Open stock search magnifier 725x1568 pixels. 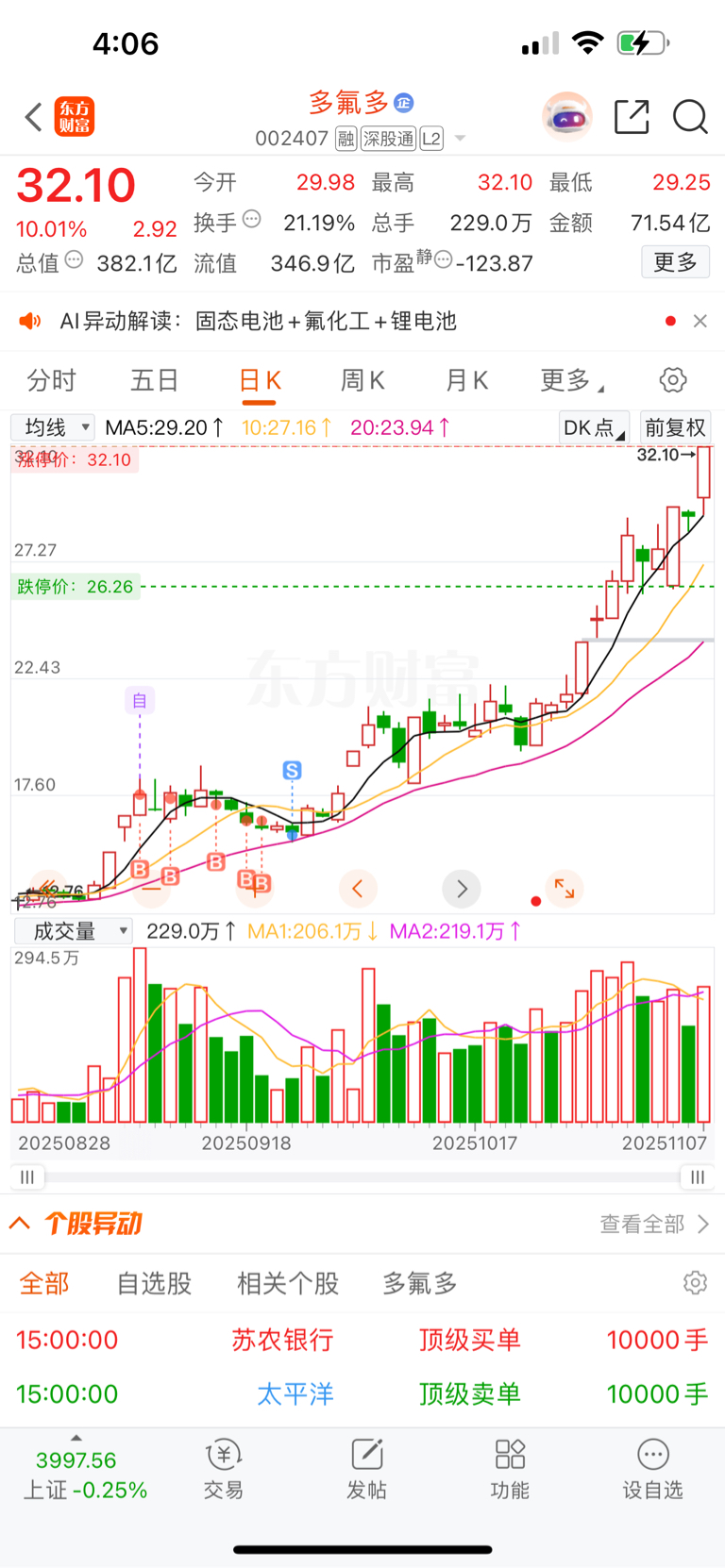click(690, 117)
